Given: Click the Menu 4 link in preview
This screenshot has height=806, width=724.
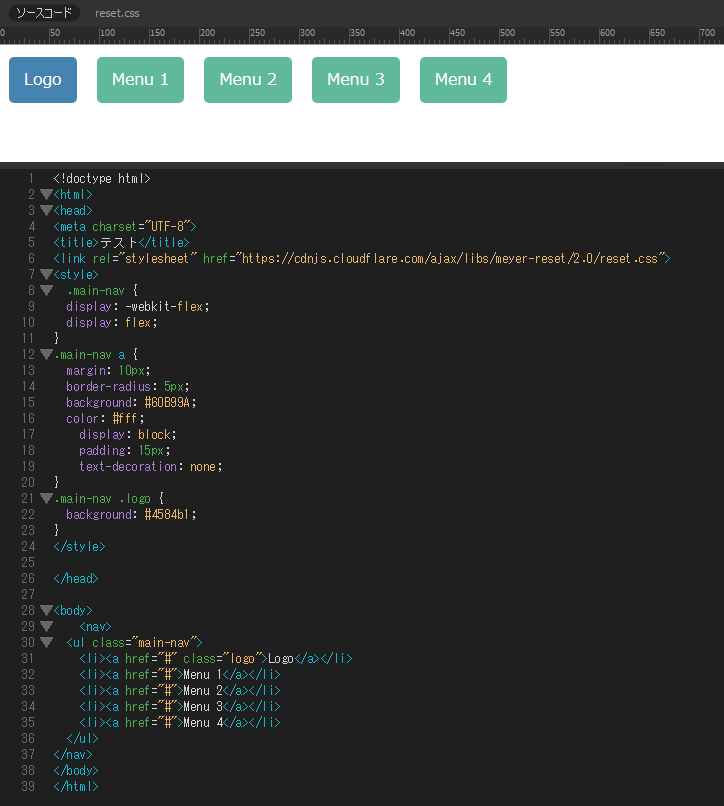Looking at the screenshot, I should (x=463, y=80).
